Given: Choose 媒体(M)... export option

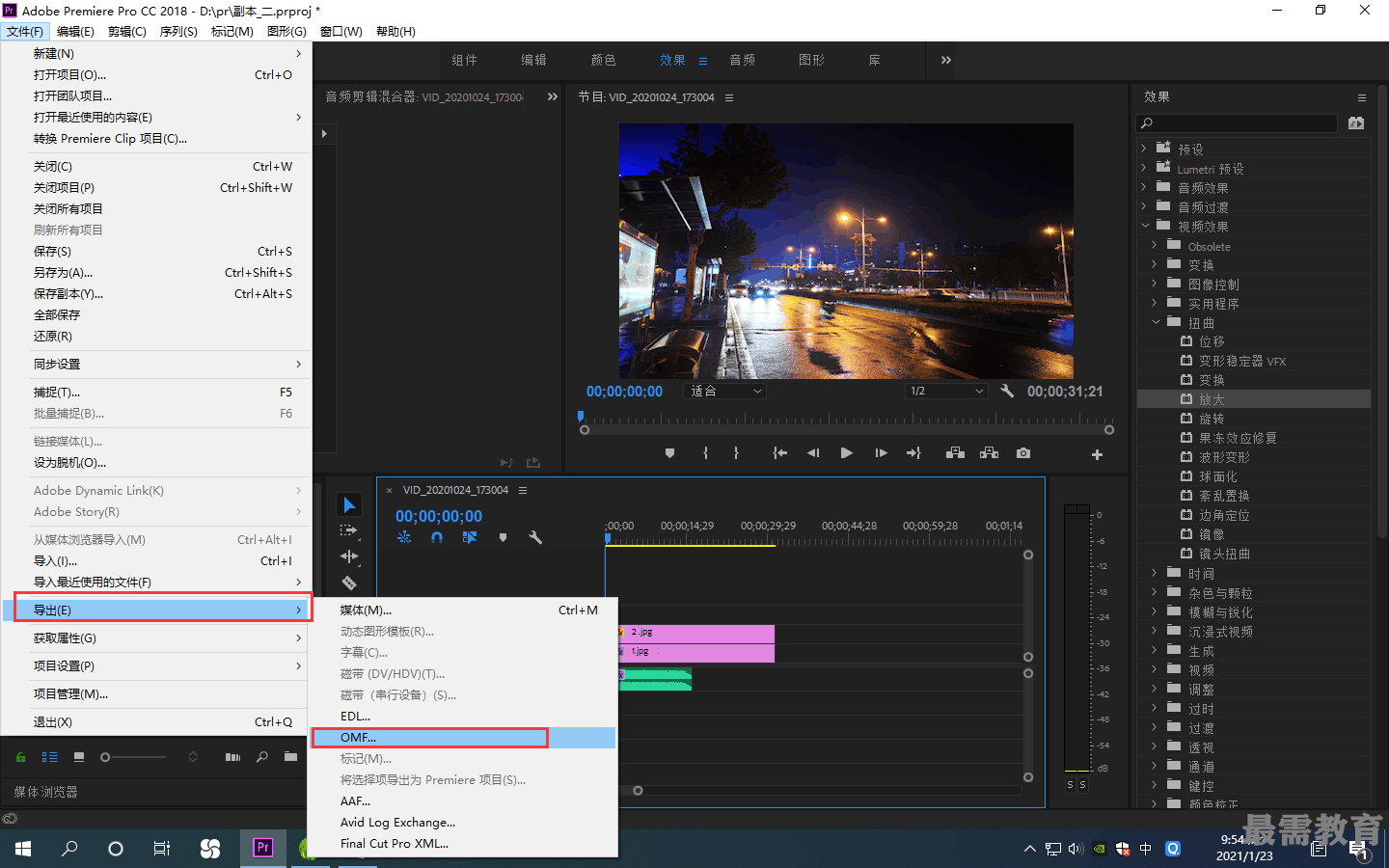Looking at the screenshot, I should point(463,610).
